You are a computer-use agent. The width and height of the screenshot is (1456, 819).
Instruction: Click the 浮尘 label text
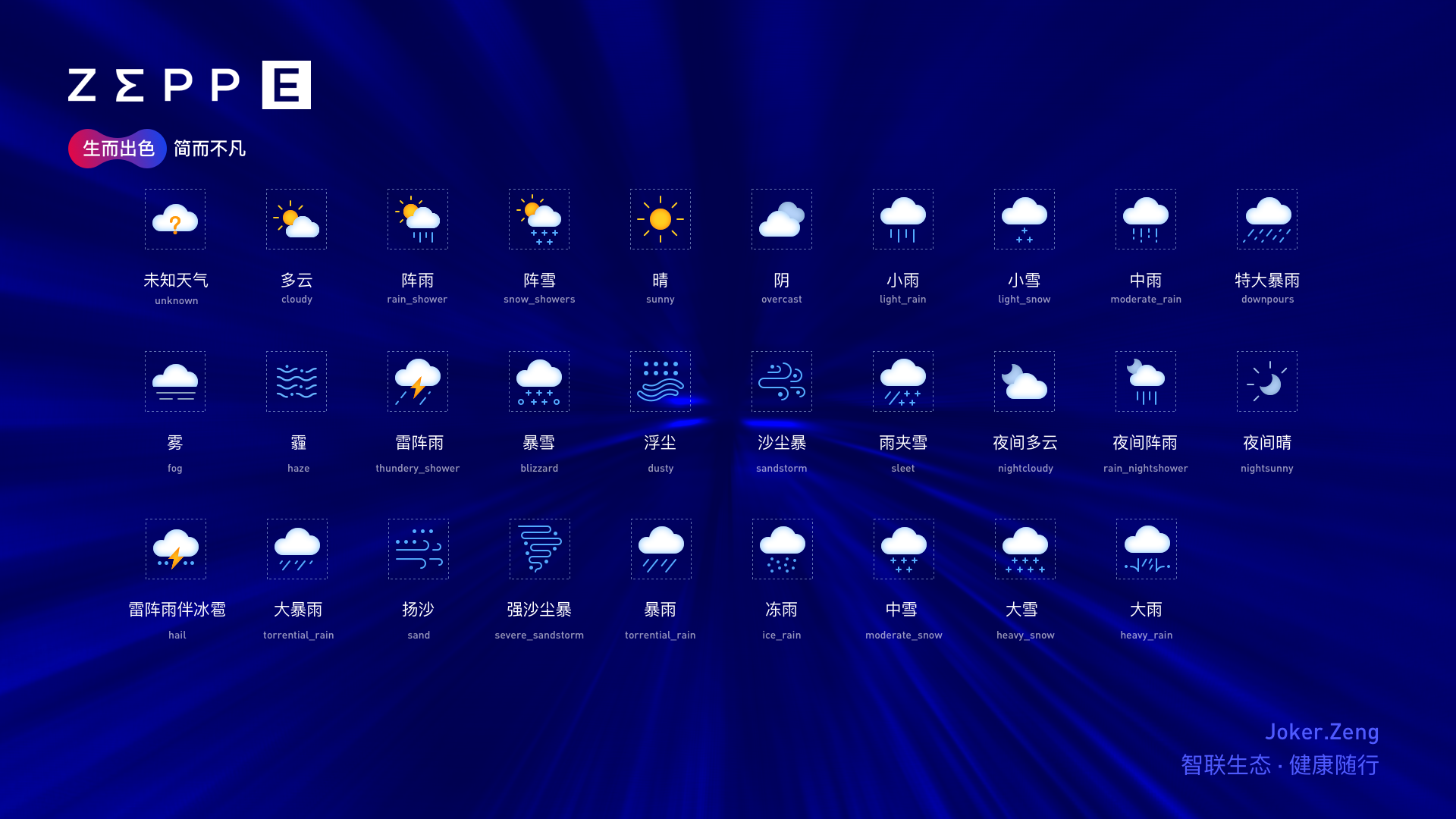(x=661, y=443)
